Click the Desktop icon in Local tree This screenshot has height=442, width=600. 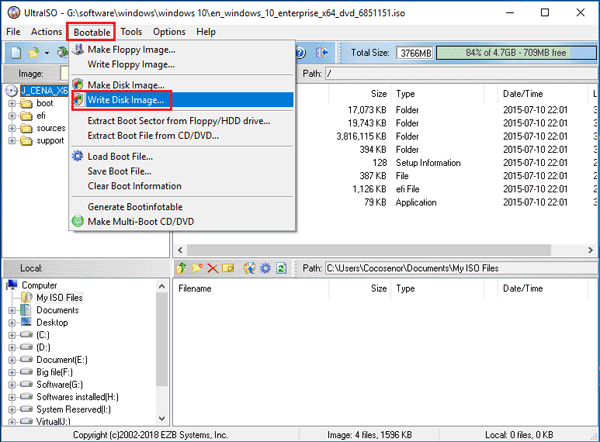click(26, 322)
